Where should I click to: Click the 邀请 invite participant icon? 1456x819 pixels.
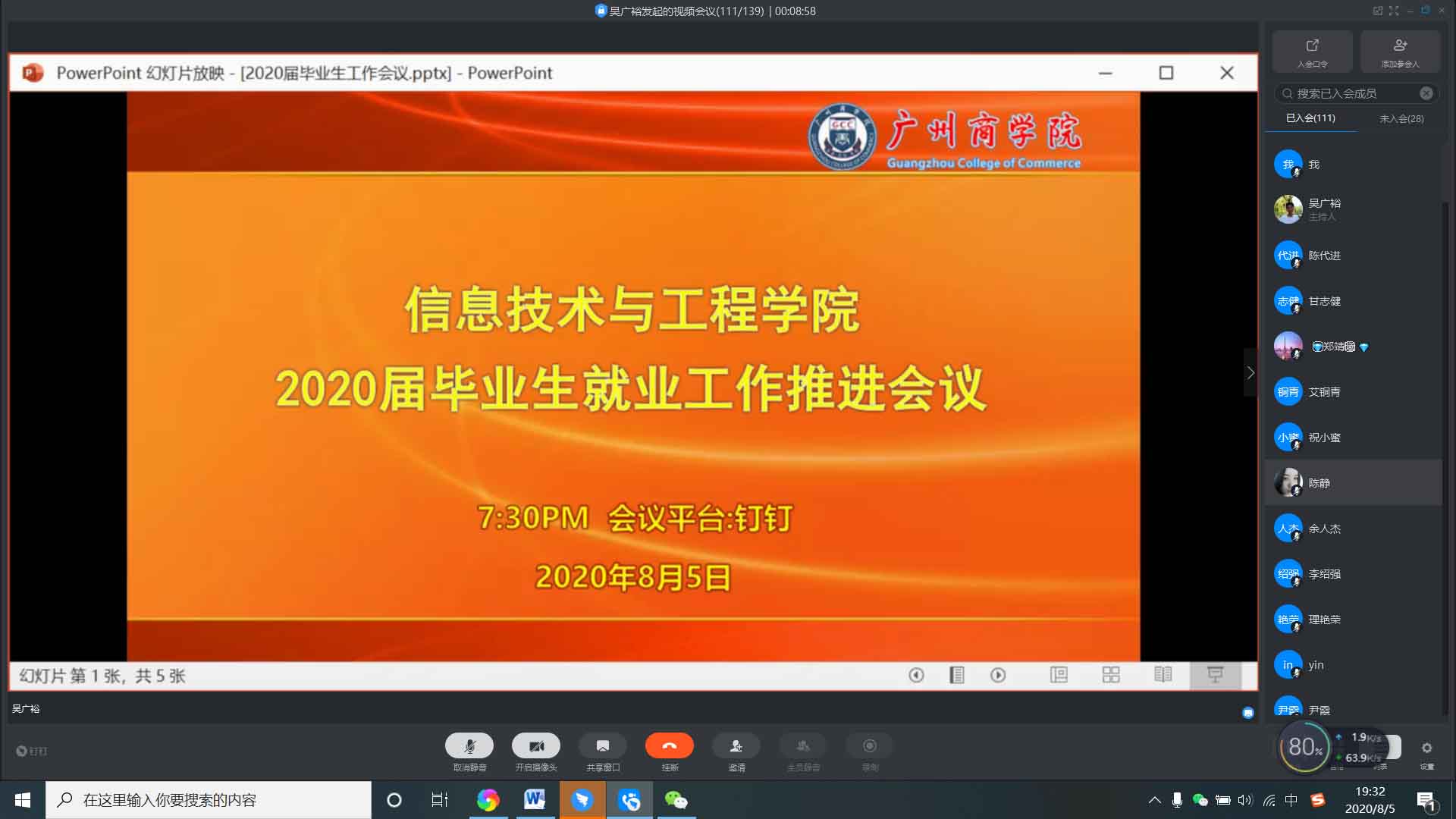pyautogui.click(x=736, y=746)
